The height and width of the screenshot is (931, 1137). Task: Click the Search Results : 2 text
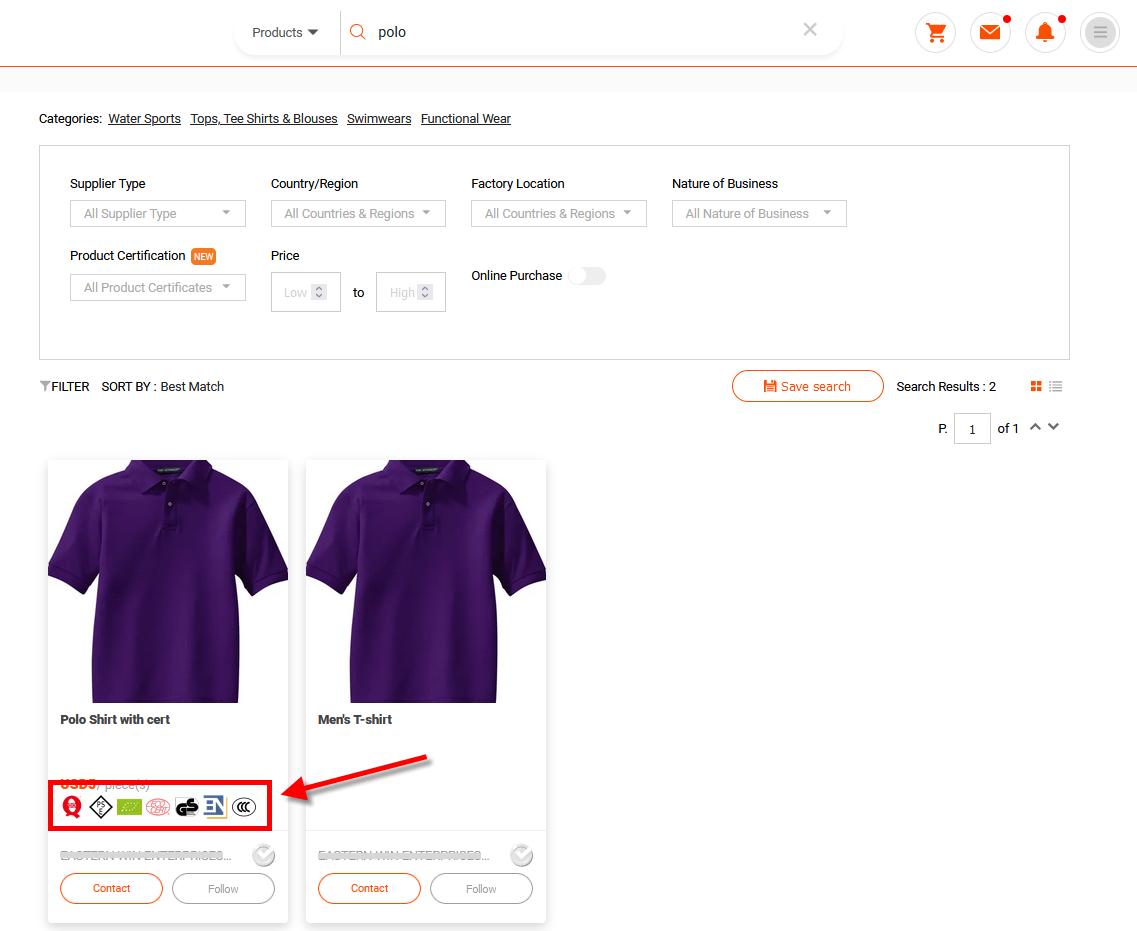pos(946,386)
